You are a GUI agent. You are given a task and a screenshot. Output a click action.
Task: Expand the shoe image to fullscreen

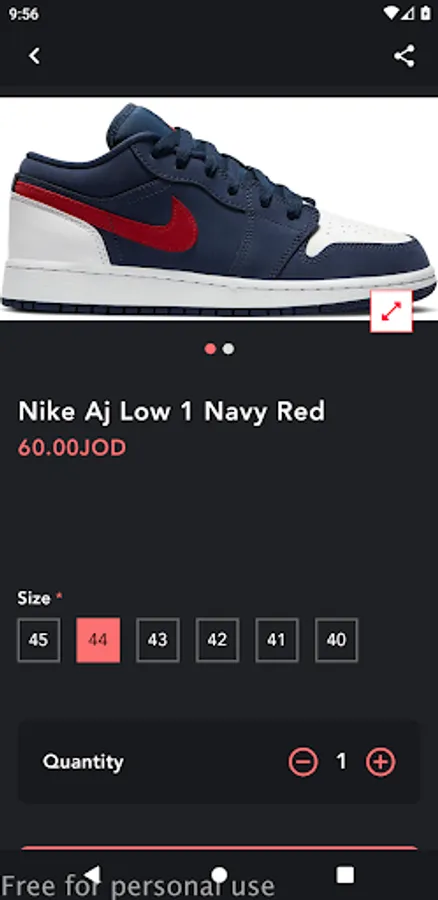391,311
